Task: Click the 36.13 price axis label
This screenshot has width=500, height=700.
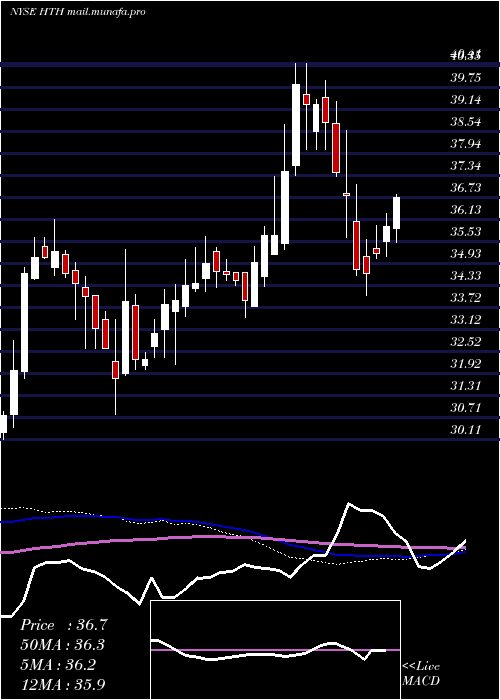Action: click(466, 209)
